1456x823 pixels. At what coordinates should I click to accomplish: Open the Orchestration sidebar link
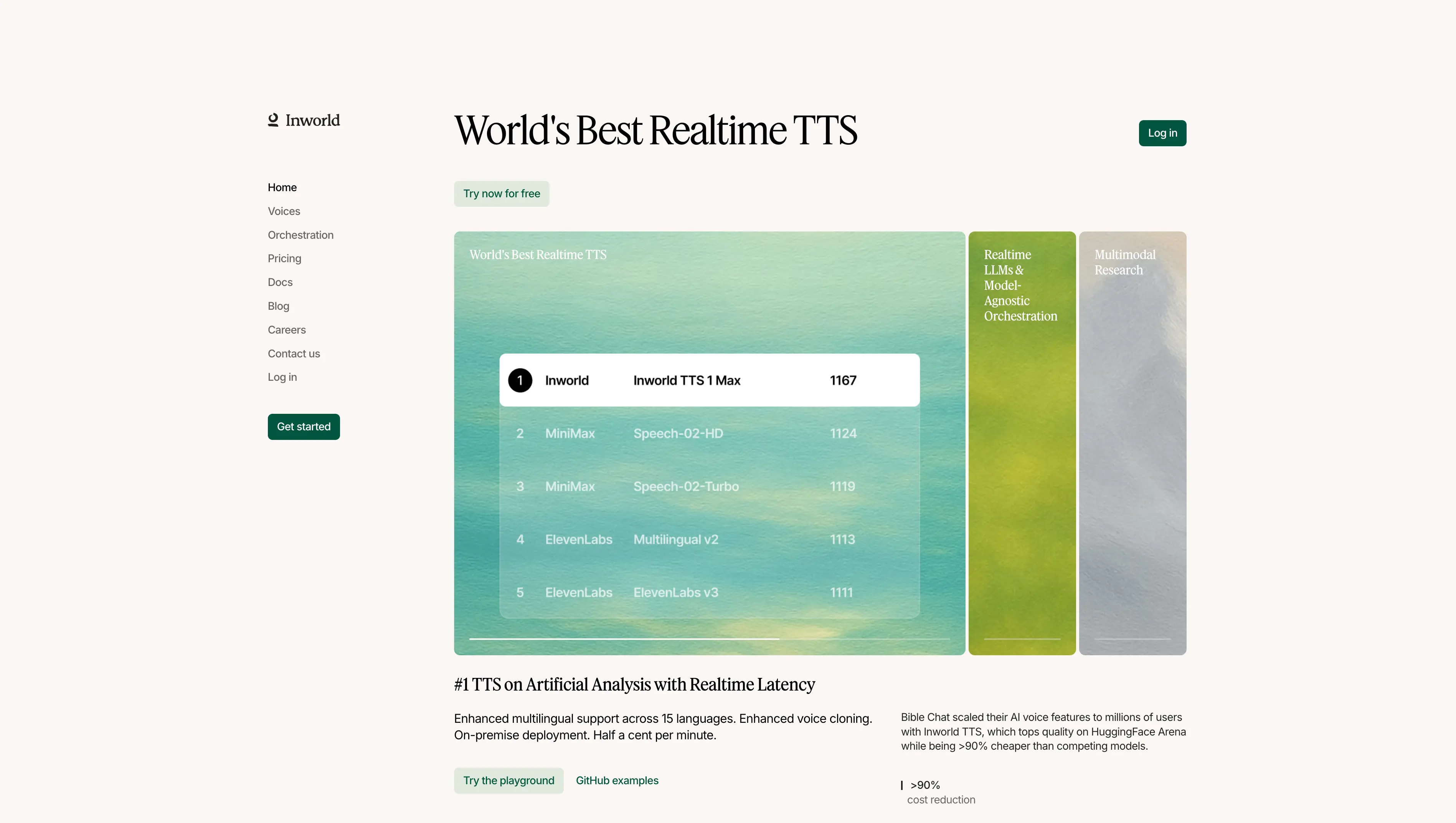(x=300, y=235)
